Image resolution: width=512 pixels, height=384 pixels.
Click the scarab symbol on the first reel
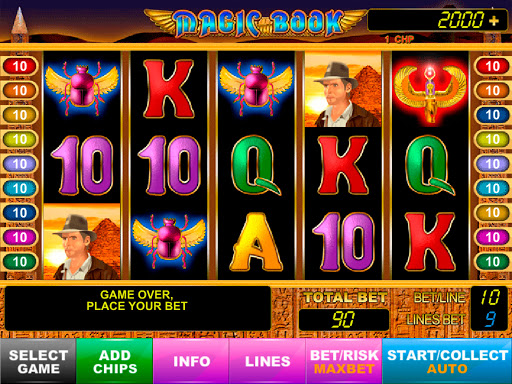pyautogui.click(x=82, y=87)
